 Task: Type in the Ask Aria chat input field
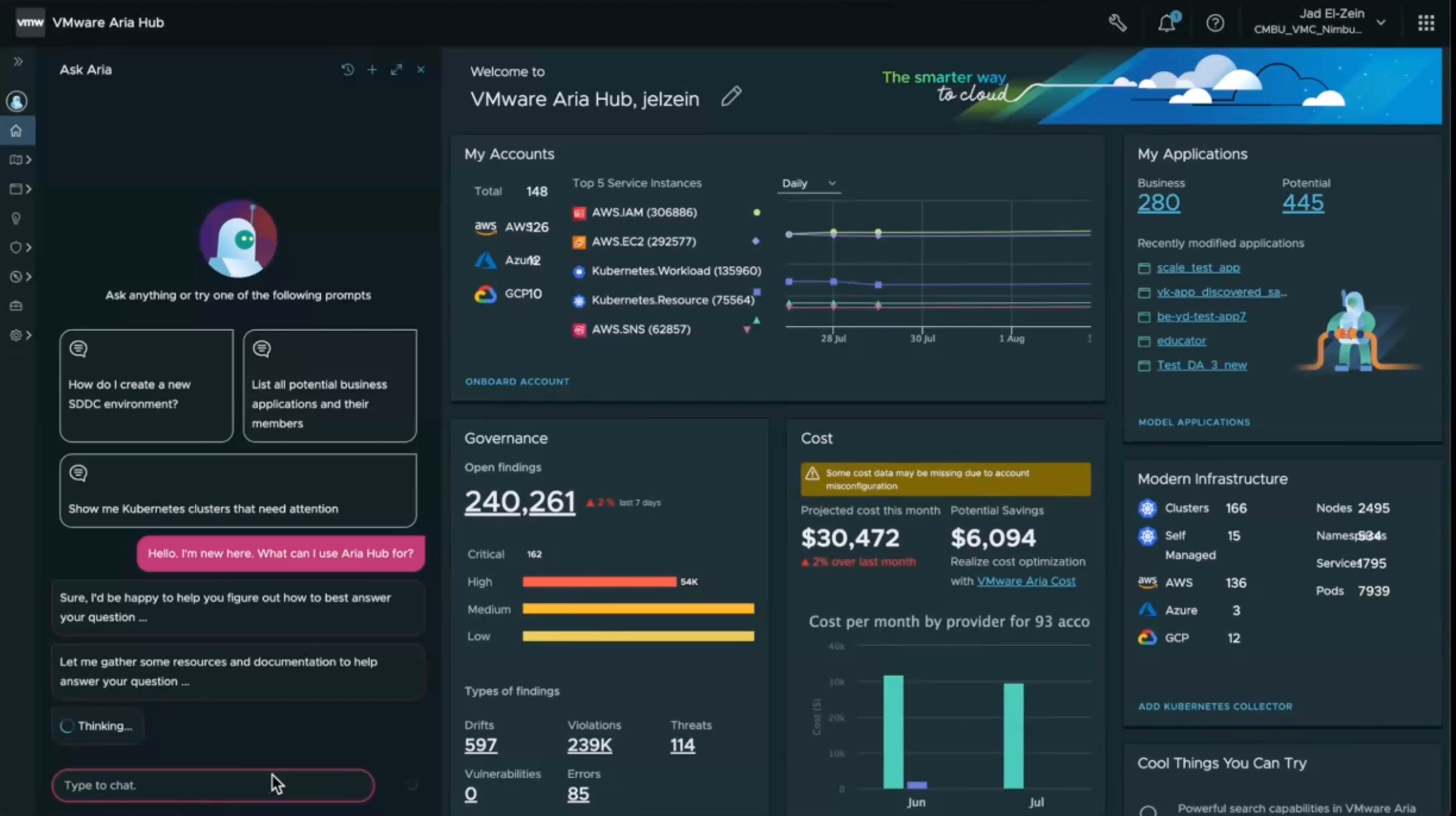(x=213, y=785)
